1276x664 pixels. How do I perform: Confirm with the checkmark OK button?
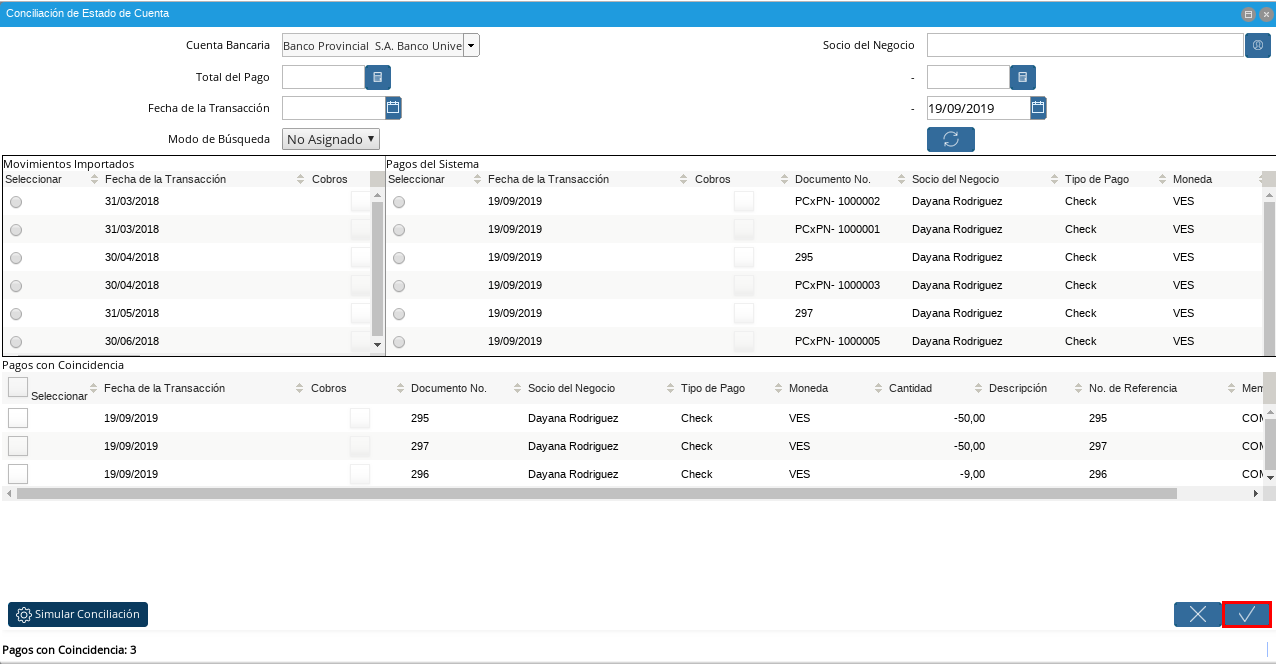point(1246,614)
